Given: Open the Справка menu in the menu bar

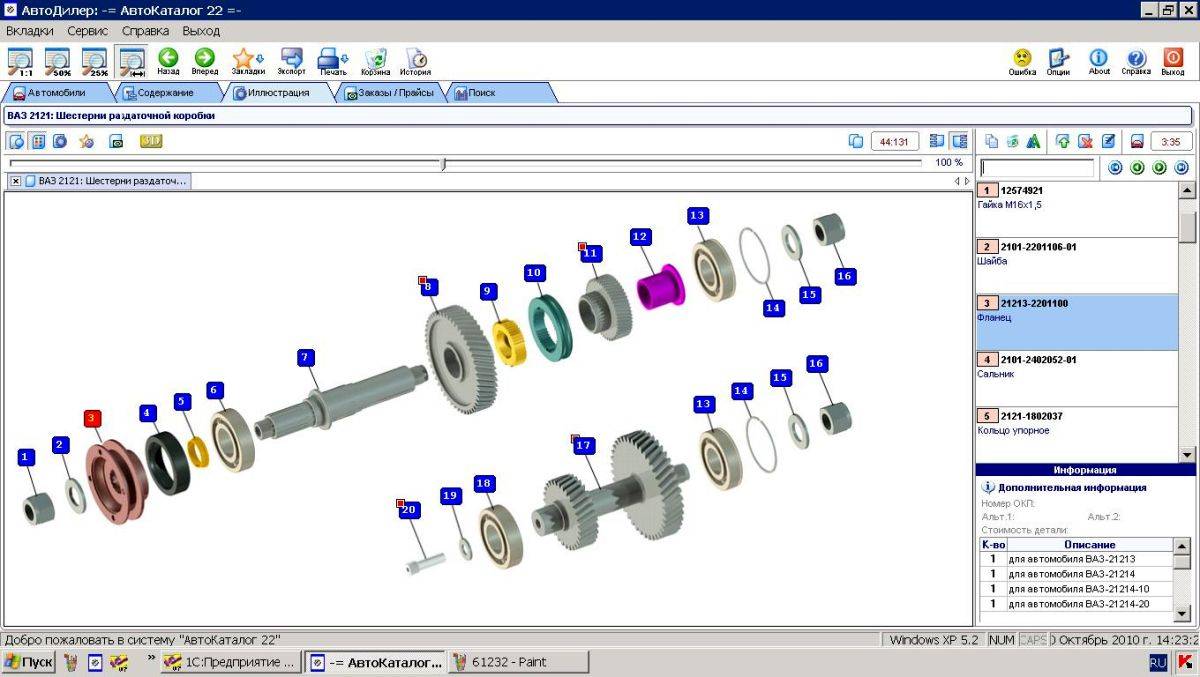Looking at the screenshot, I should tap(145, 31).
